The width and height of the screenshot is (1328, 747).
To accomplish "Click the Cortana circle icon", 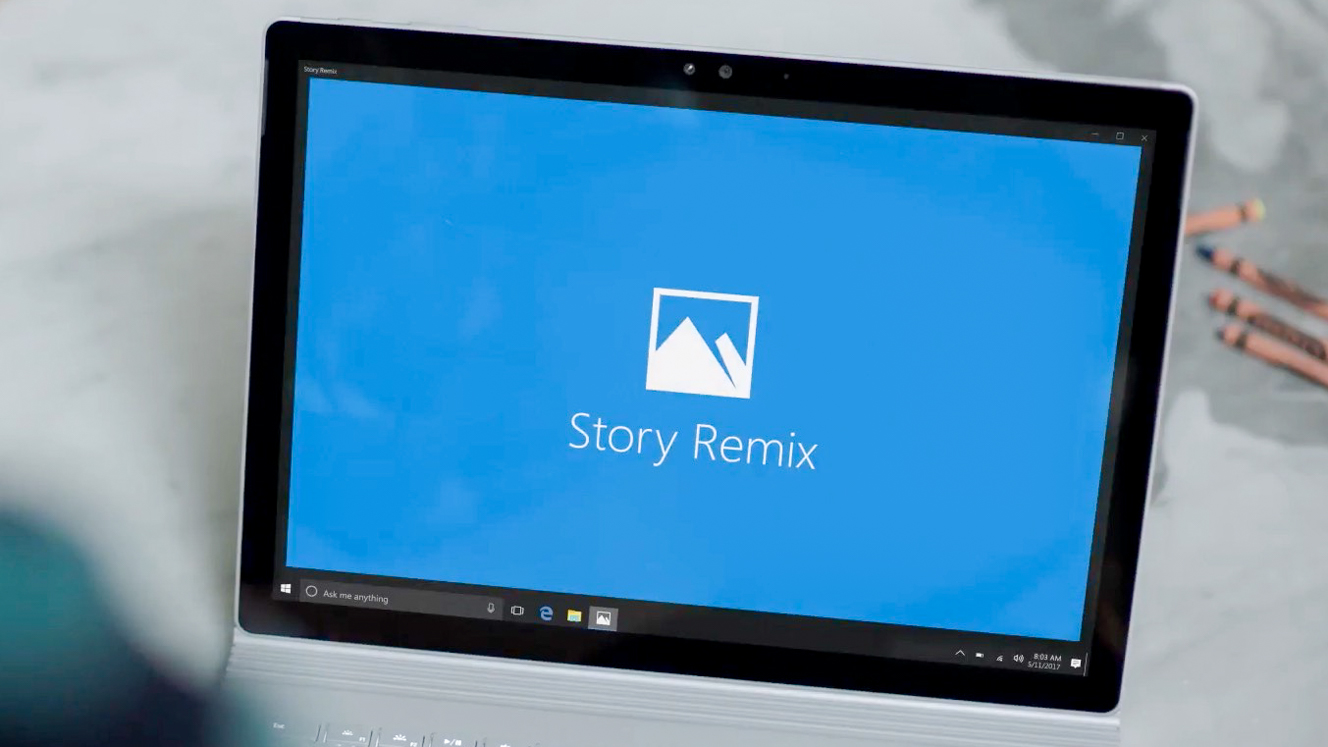I will coord(311,592).
